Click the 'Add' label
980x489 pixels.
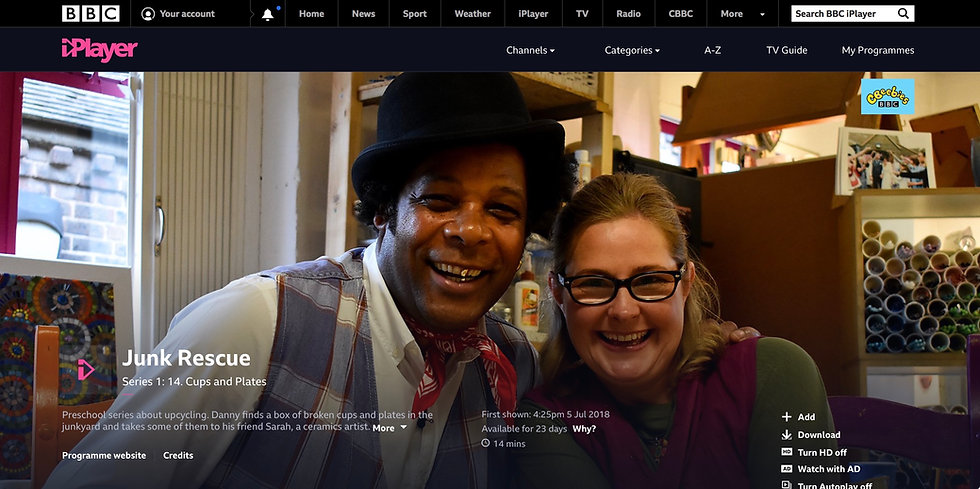tap(806, 416)
